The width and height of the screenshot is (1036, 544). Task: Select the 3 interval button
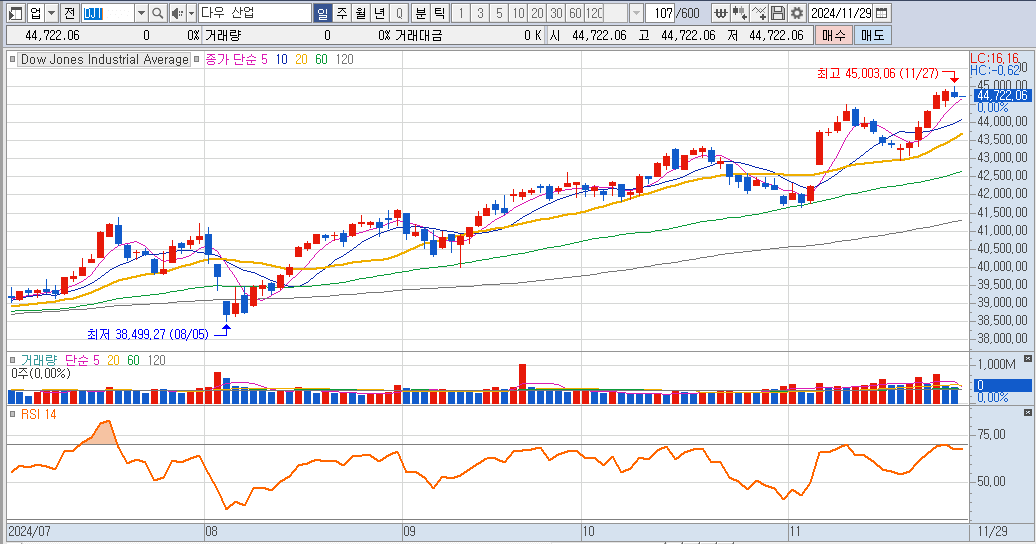(x=480, y=13)
